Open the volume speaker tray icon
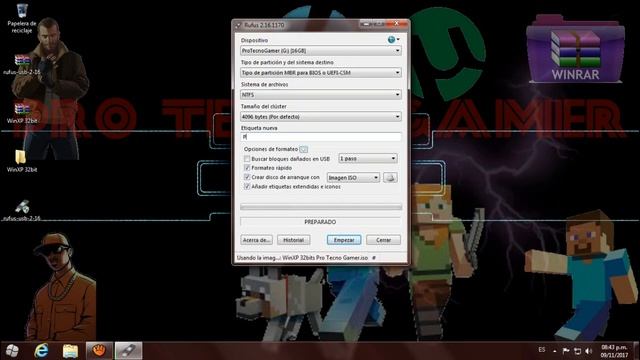This screenshot has width=640, height=360. tap(589, 351)
